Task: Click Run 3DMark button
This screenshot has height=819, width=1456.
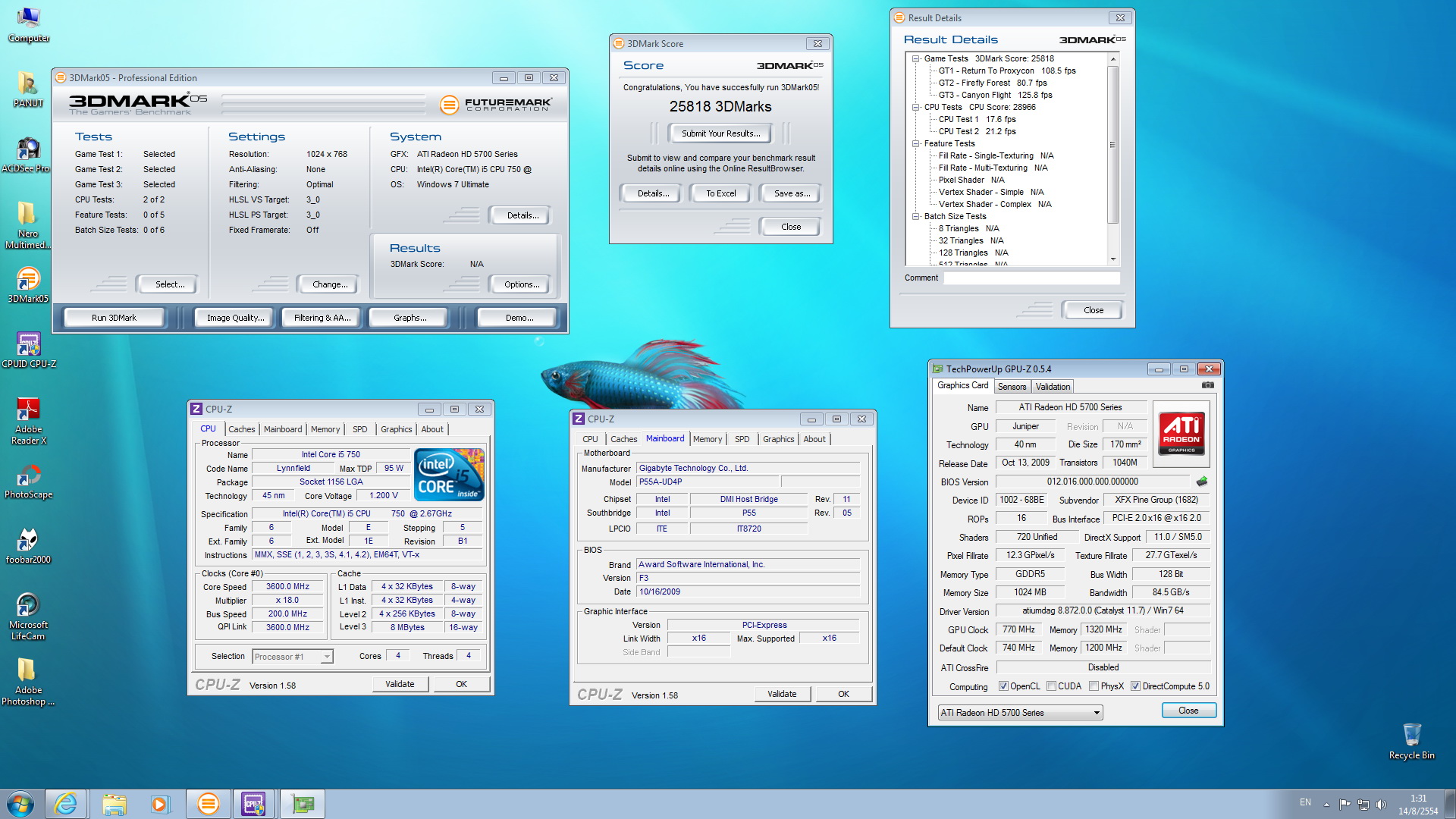Action: pos(114,318)
